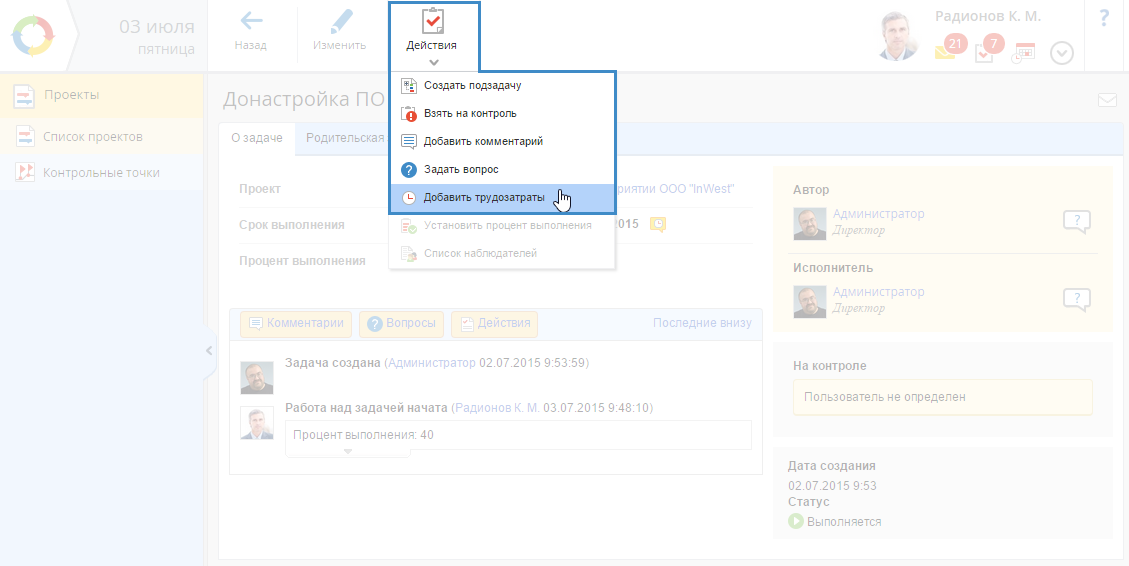Open Контрольные точки in sidebar
The height and width of the screenshot is (566, 1129).
pyautogui.click(x=102, y=173)
